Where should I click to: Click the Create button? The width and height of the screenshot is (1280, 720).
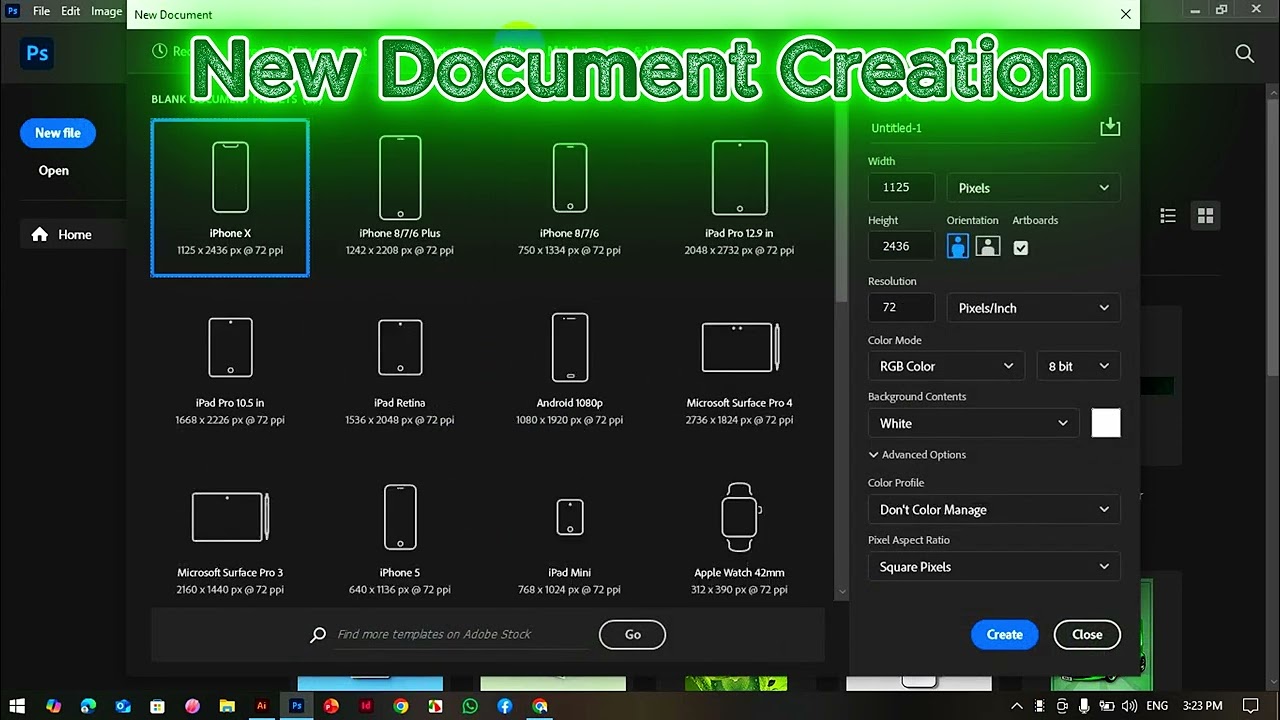1004,634
